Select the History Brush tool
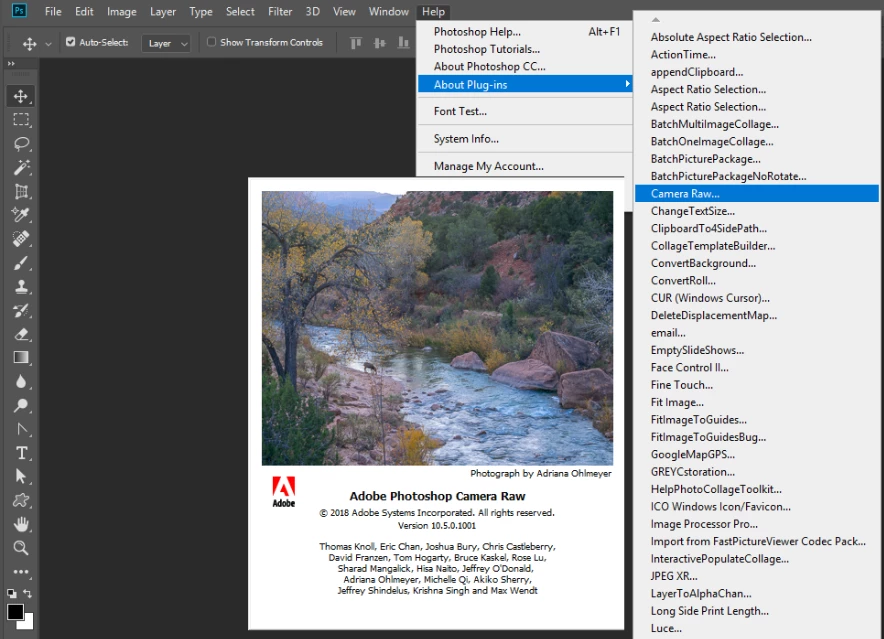The image size is (884, 639). 21,310
